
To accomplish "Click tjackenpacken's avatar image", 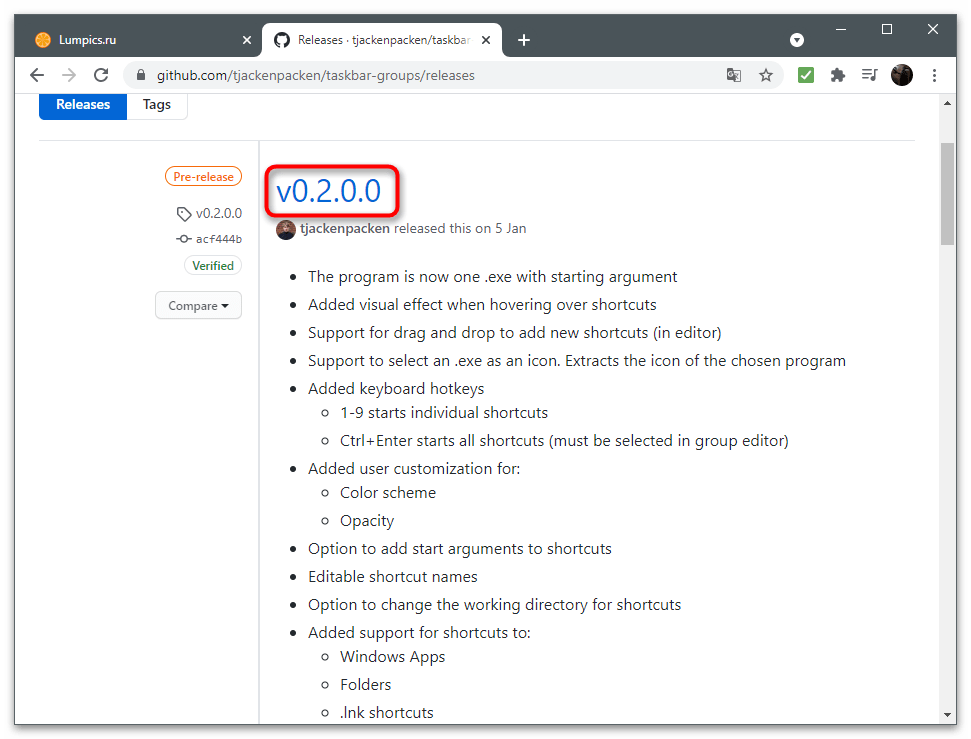I will click(285, 229).
